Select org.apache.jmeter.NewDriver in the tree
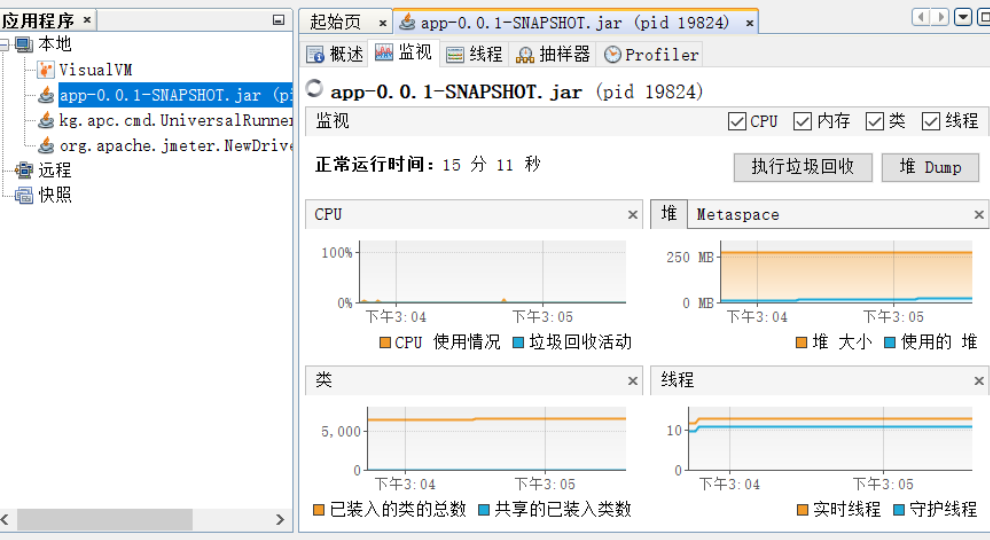Viewport: 990px width, 540px height. point(176,146)
